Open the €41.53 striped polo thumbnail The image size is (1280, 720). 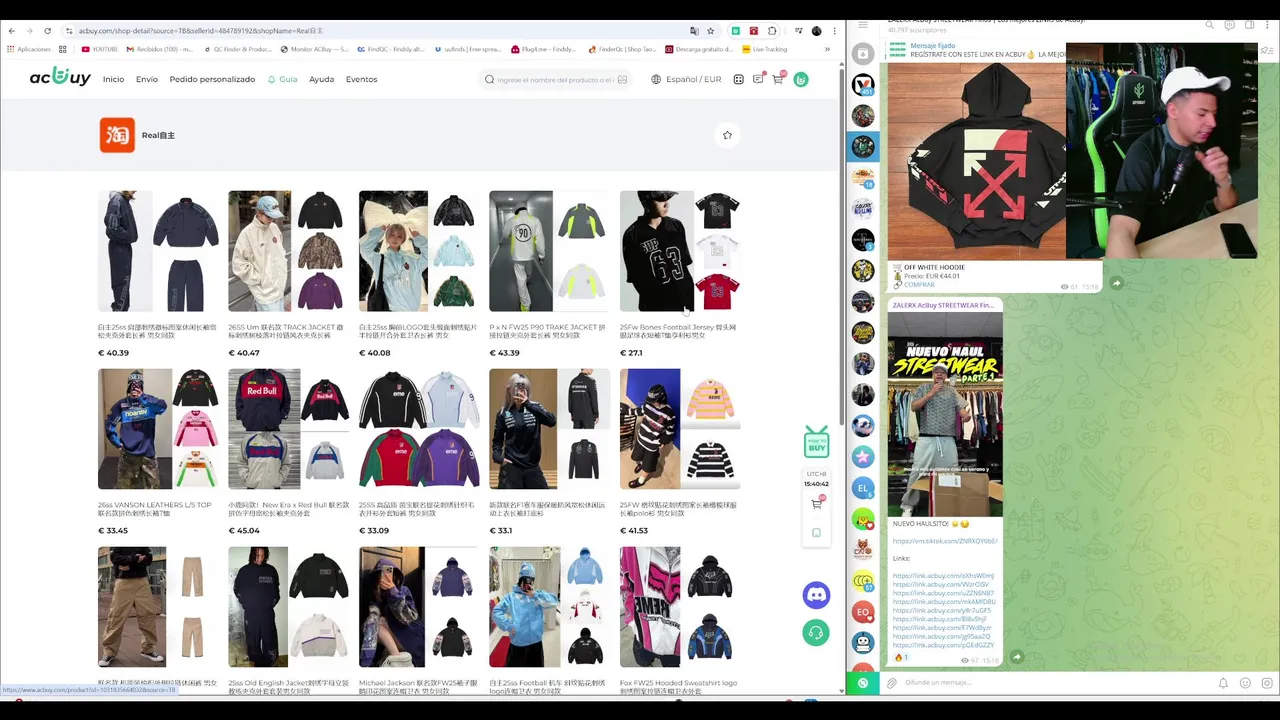(x=680, y=429)
